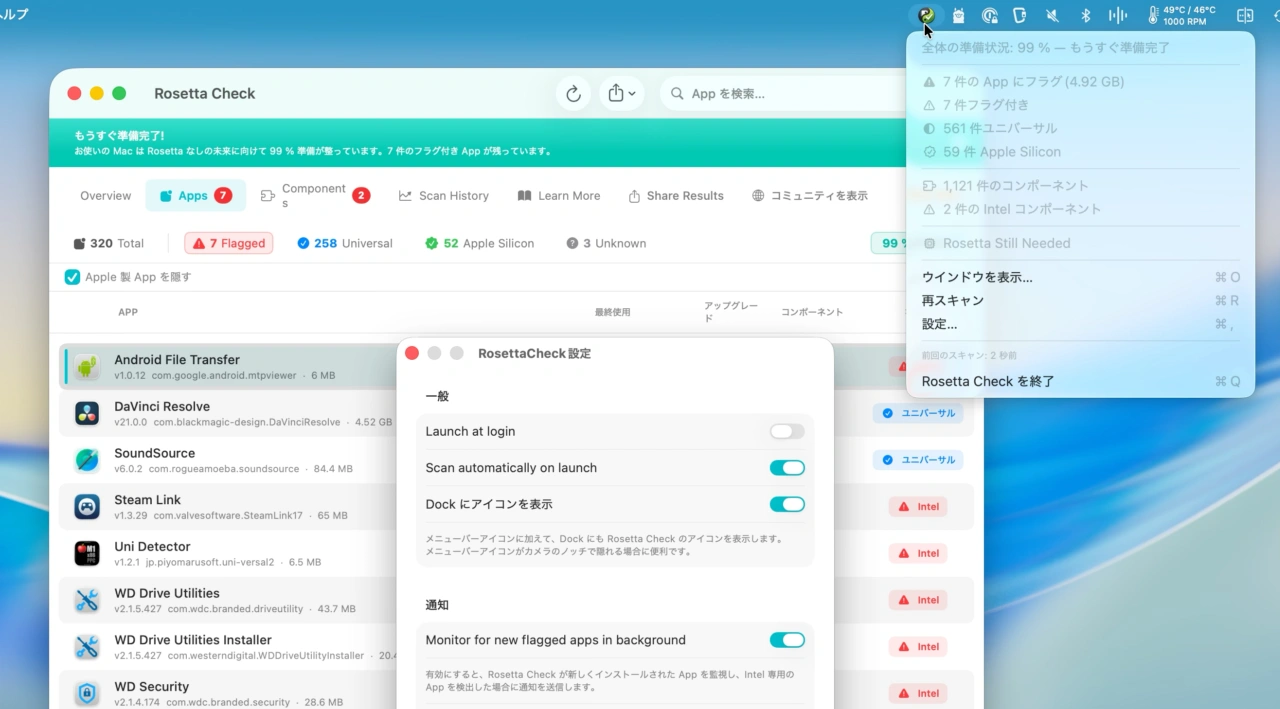Click the temperature and fan RPM status item
This screenshot has width=1280, height=709.
1181,15
